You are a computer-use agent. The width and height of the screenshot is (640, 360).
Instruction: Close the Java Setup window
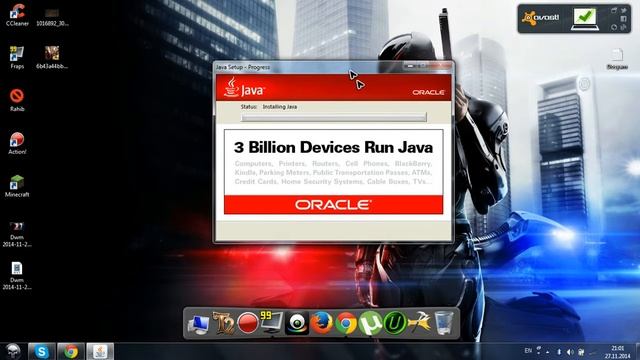pos(442,66)
